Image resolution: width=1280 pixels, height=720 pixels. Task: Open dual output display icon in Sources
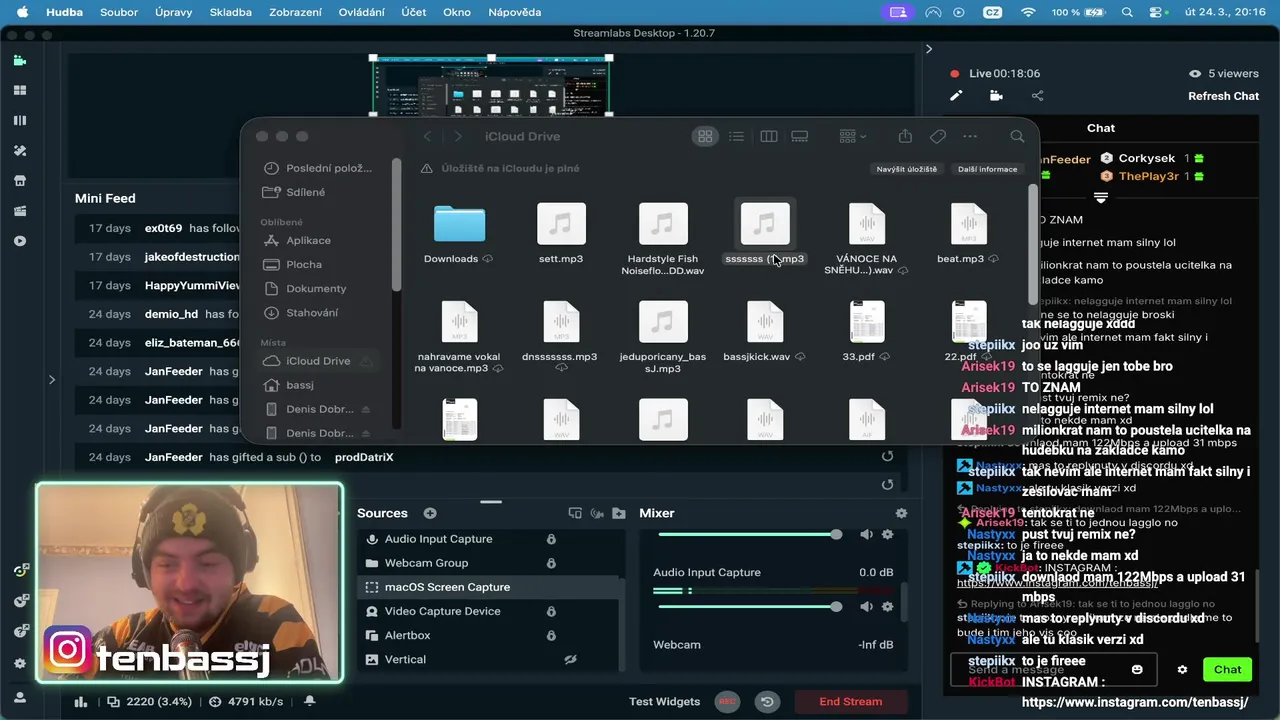pyautogui.click(x=575, y=513)
